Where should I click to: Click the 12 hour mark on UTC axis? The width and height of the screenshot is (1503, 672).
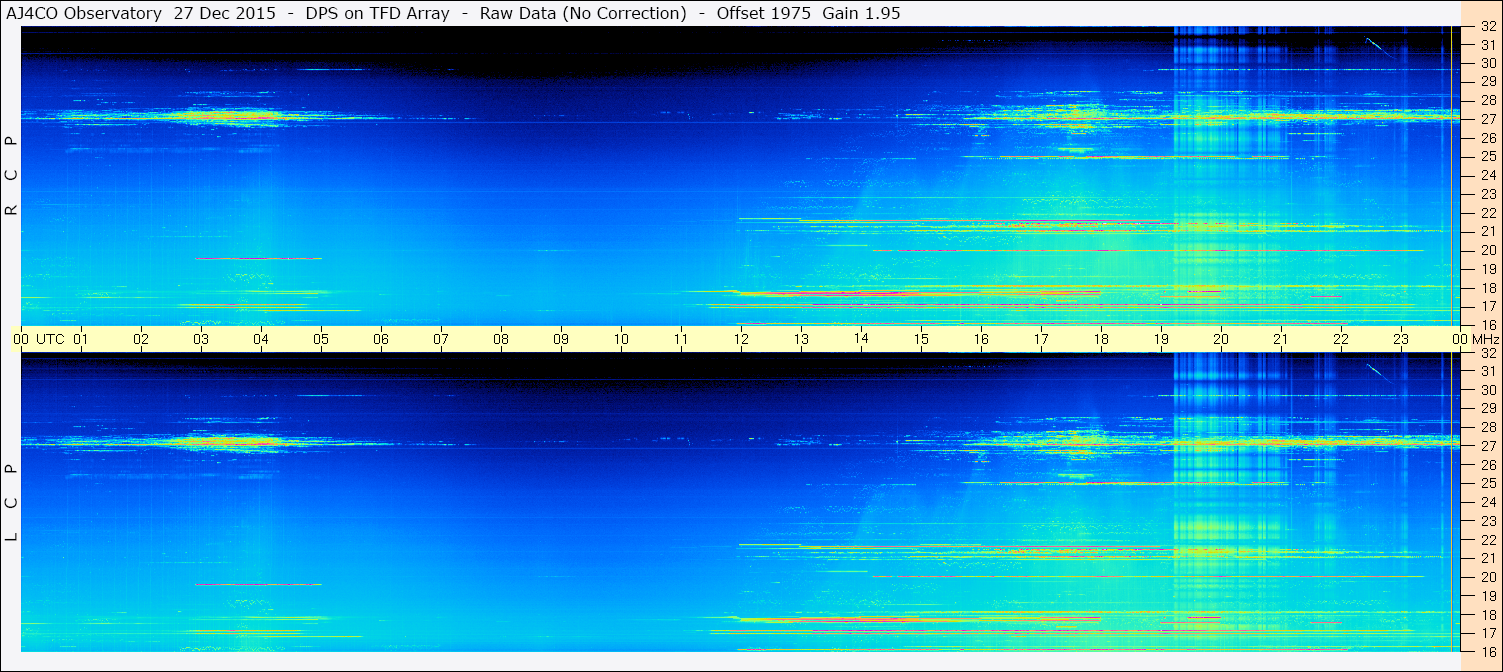click(x=741, y=339)
